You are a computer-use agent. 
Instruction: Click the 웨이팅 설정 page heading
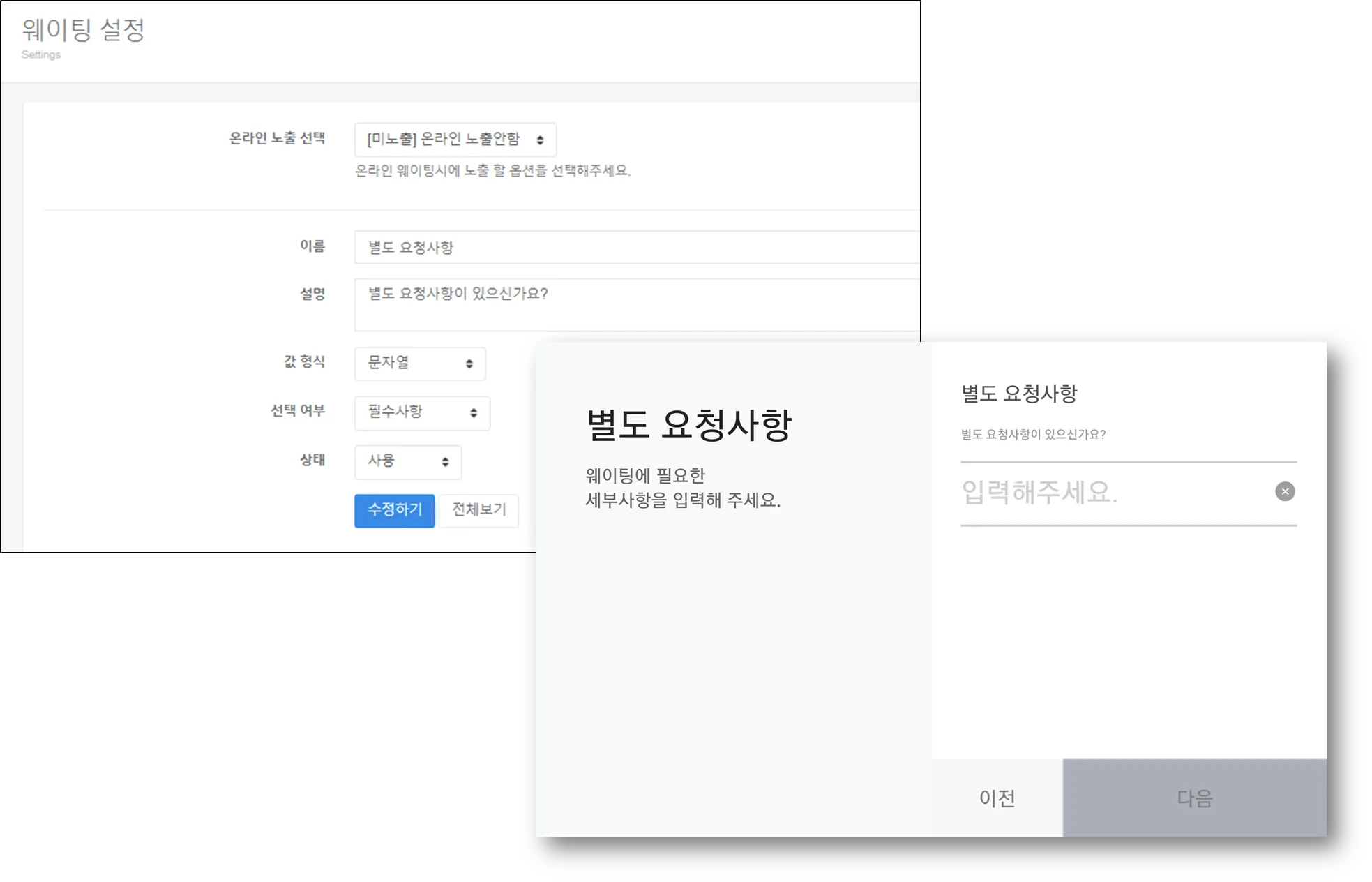point(84,30)
